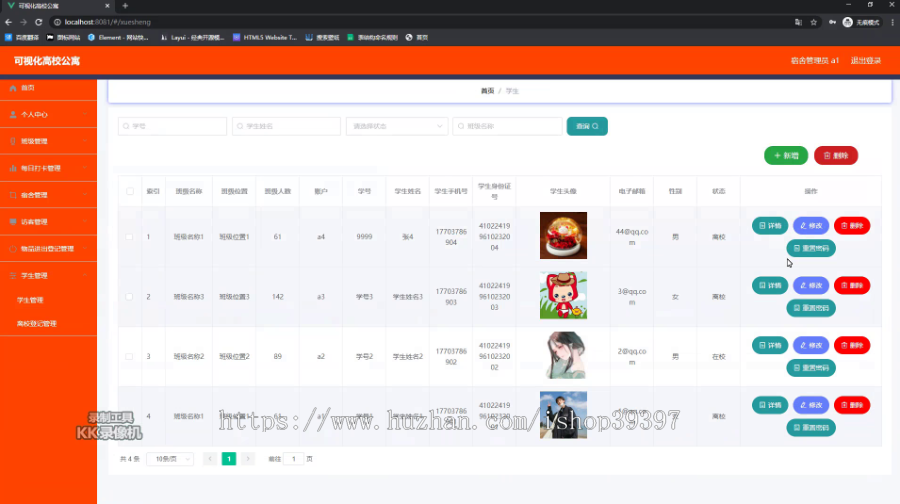Open a new browser tab with plus icon

click(125, 6)
